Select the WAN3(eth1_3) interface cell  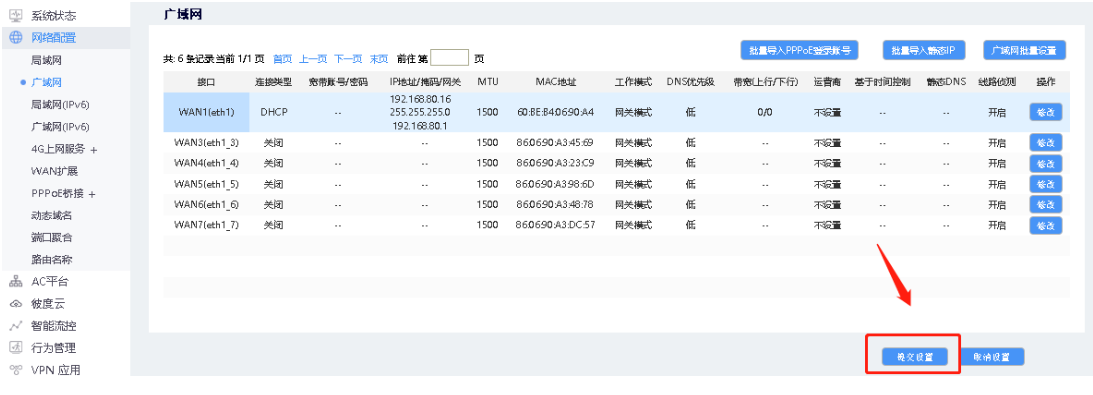[x=206, y=143]
